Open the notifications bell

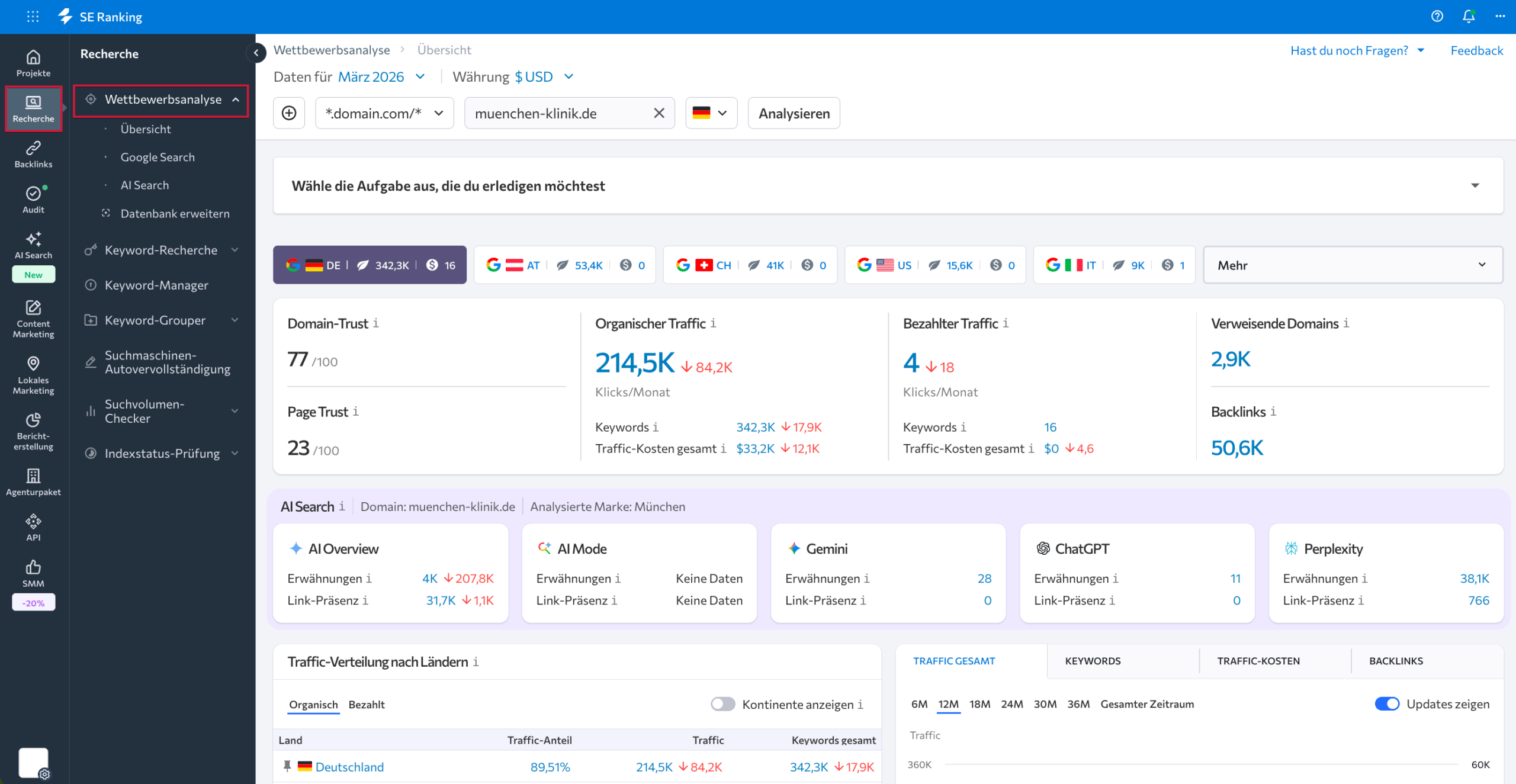point(1469,17)
